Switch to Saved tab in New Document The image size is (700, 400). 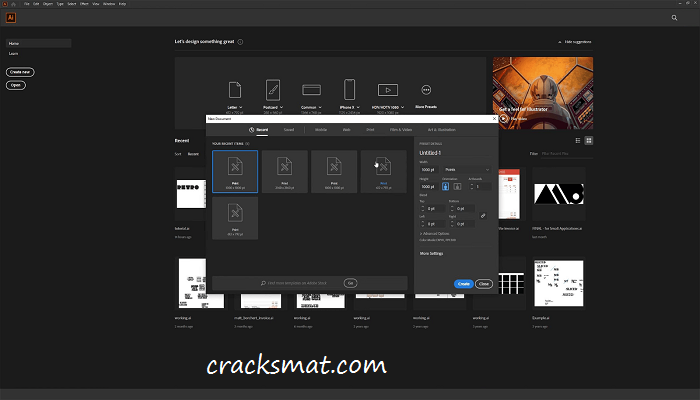coord(289,130)
